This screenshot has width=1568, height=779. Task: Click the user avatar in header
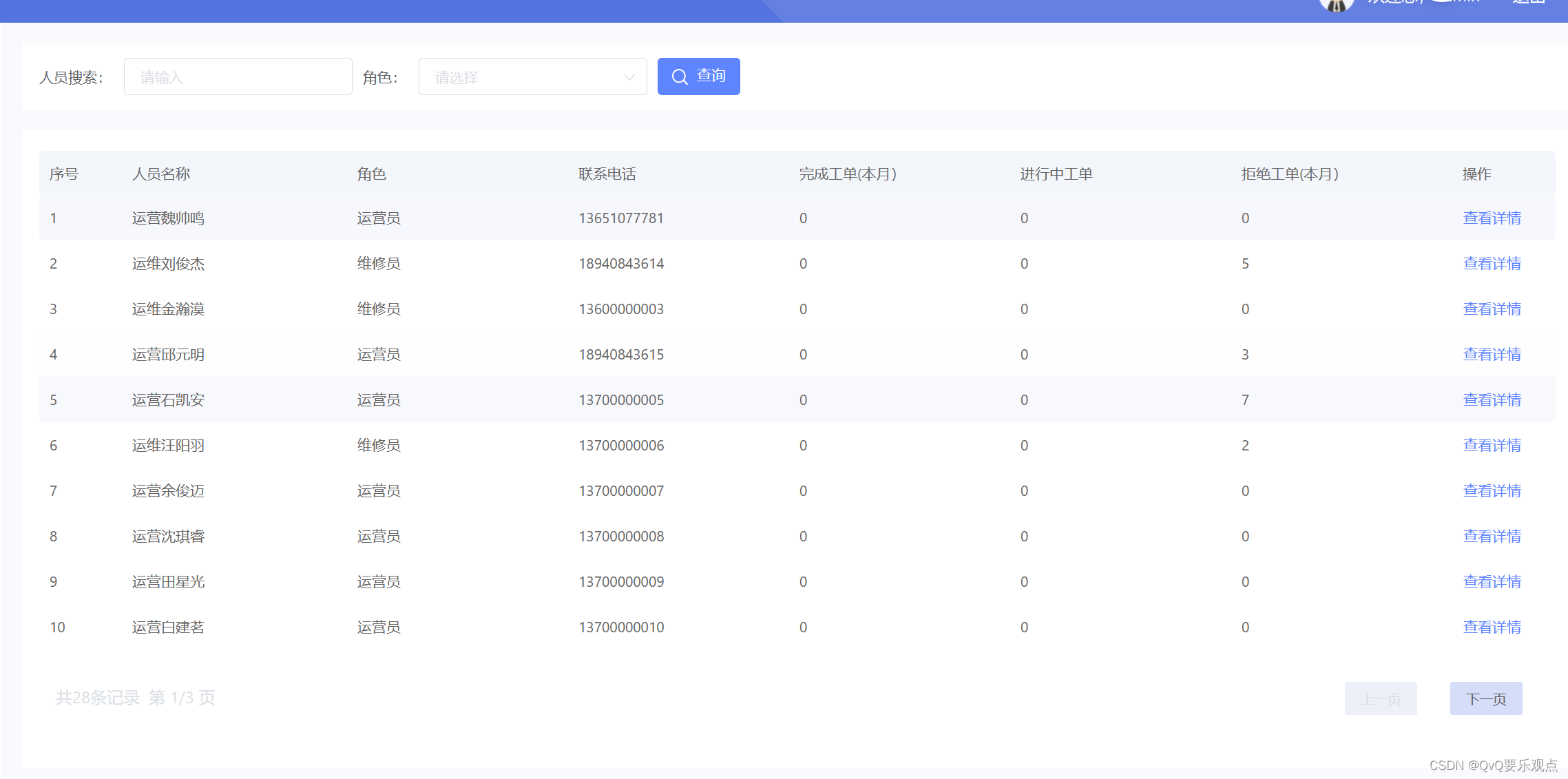[1336, 6]
